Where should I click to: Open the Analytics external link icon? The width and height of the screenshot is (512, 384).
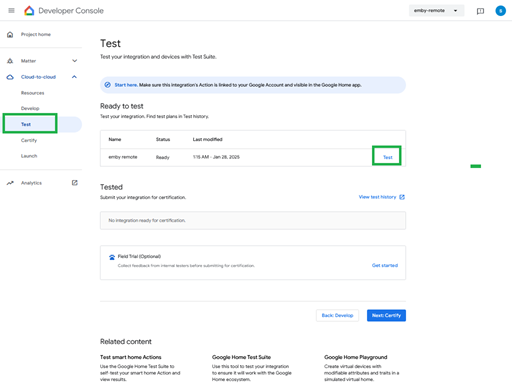pos(75,183)
